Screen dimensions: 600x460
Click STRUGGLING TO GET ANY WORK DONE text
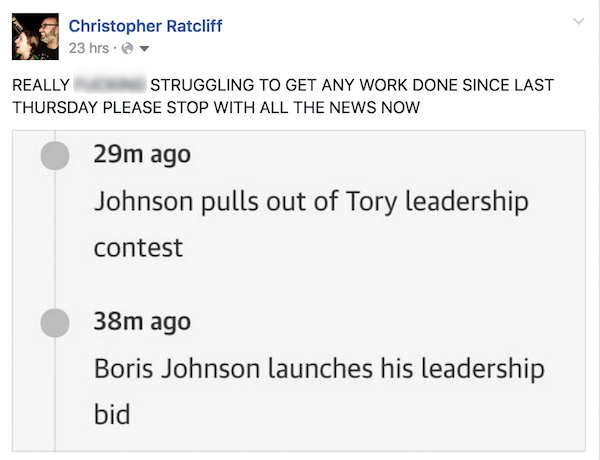tap(300, 86)
